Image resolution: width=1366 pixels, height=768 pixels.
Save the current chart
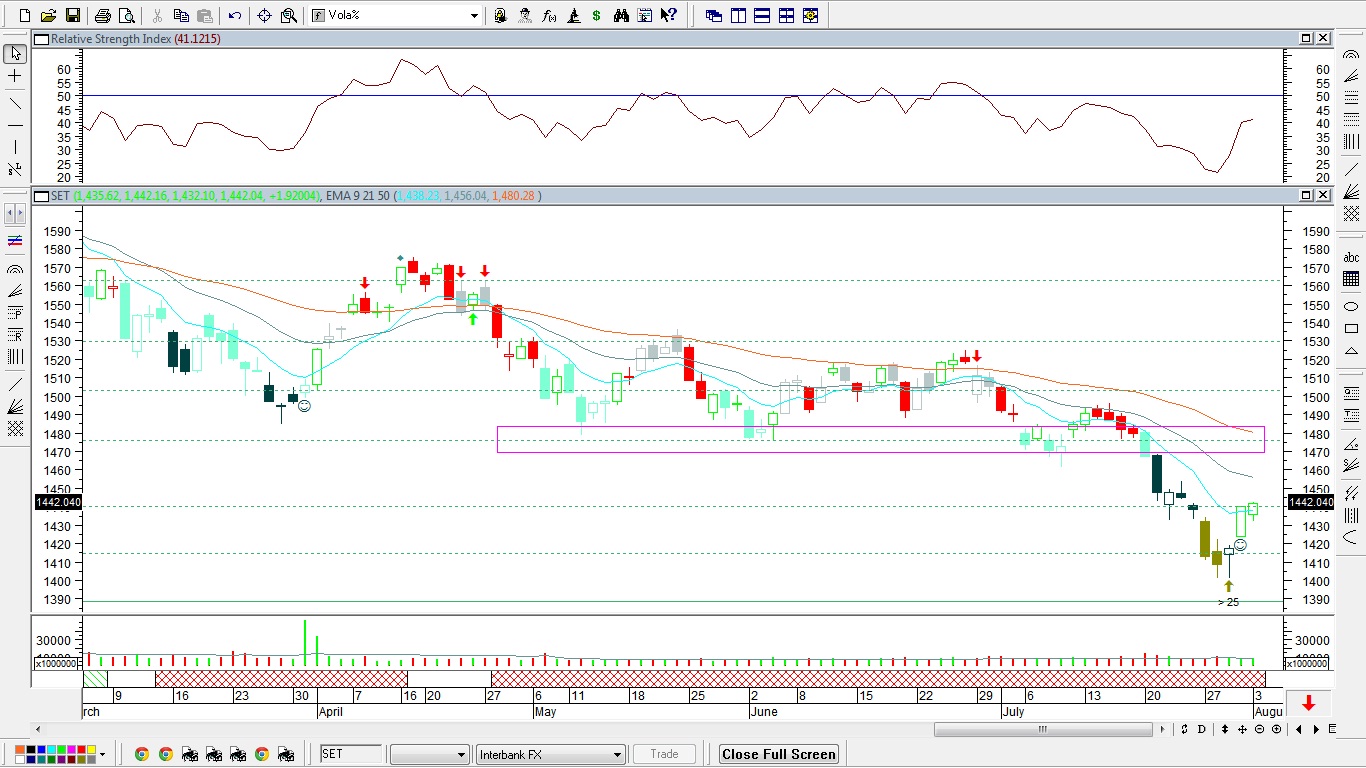coord(73,15)
